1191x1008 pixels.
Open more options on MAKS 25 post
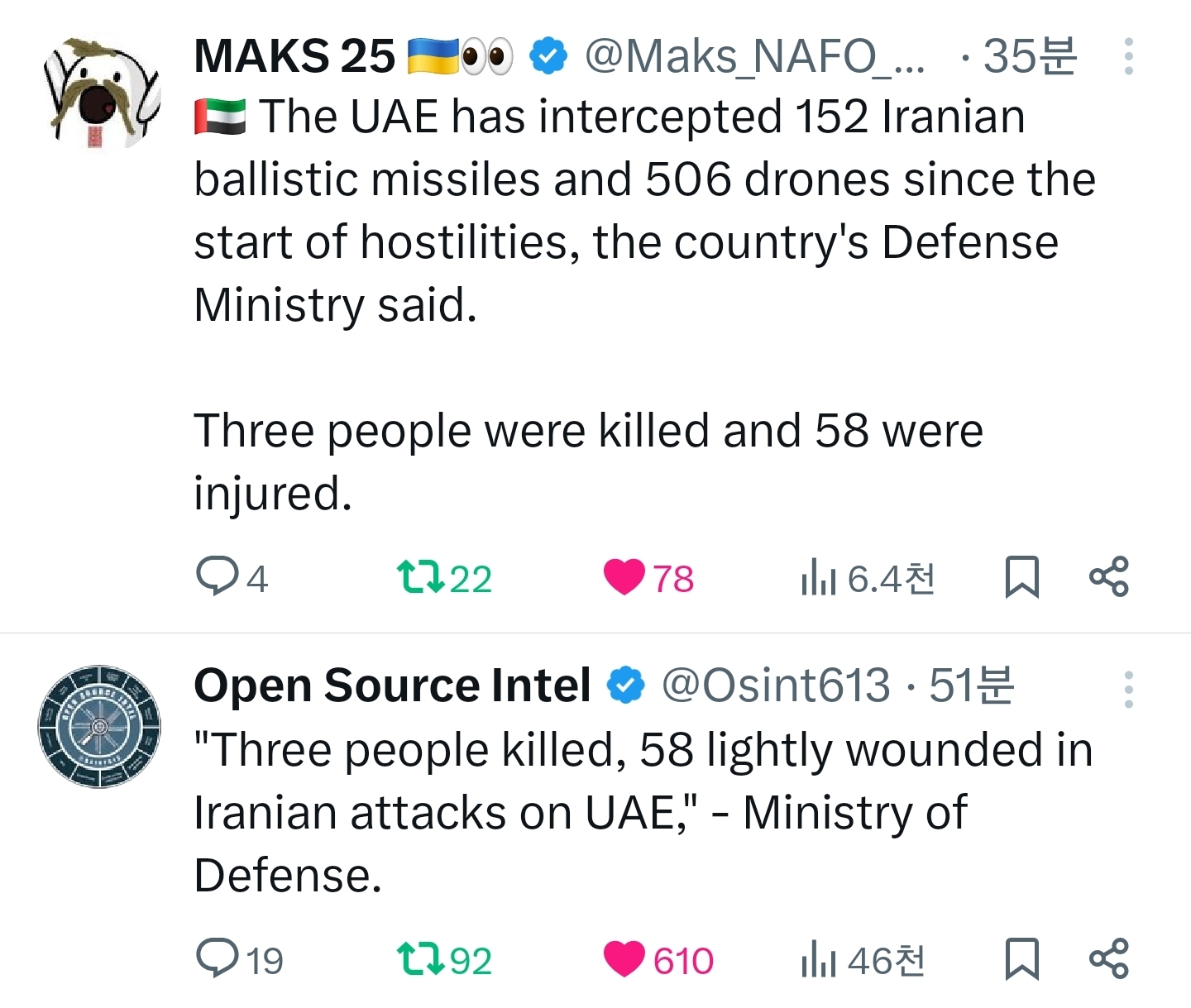(x=1128, y=56)
